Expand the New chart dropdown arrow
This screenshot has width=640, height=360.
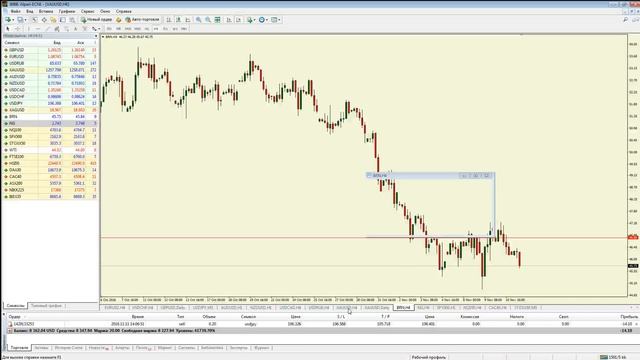(13, 20)
